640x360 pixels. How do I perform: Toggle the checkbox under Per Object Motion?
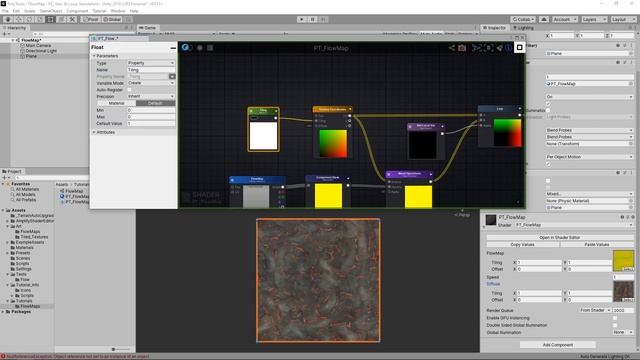coord(548,164)
